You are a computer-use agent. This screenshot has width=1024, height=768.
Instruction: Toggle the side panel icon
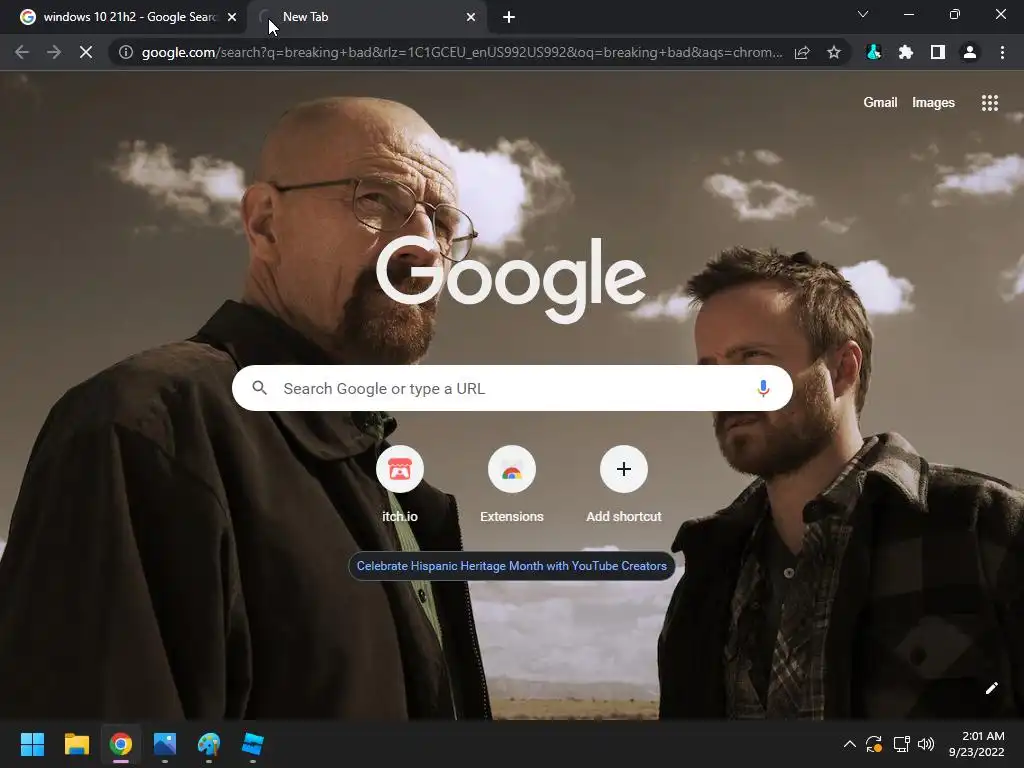(938, 52)
